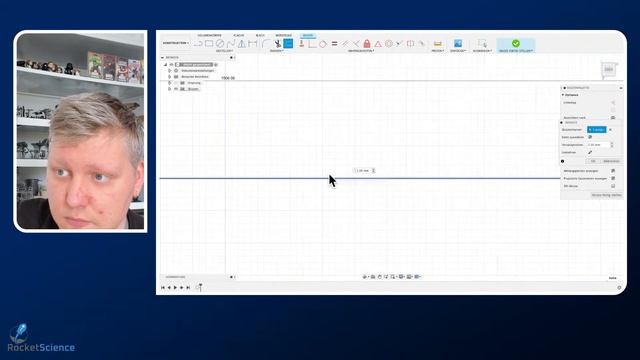The width and height of the screenshot is (640, 360).
Task: Switch to the Volumenkörper tab
Action: tap(209, 36)
